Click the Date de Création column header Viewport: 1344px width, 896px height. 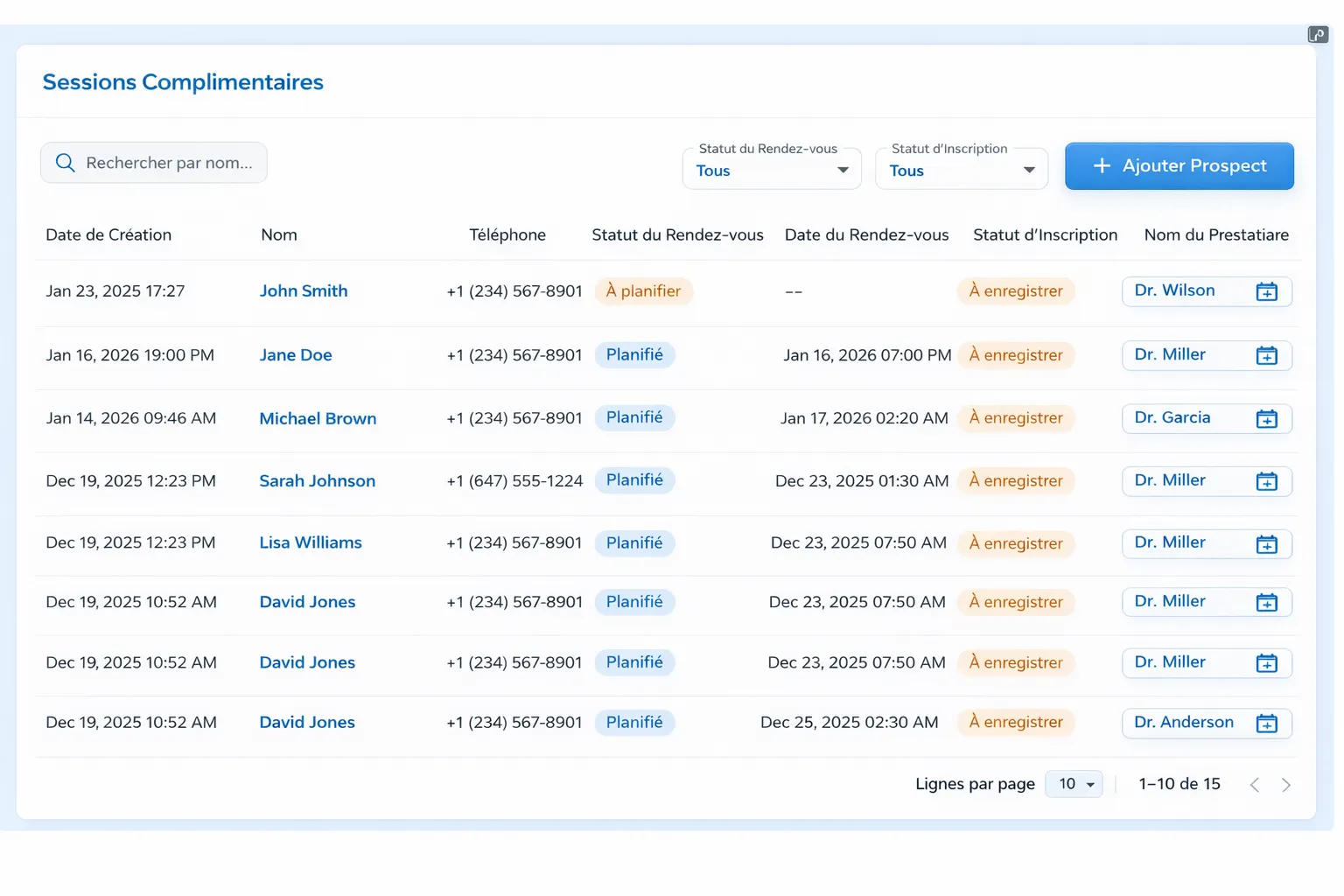[108, 234]
